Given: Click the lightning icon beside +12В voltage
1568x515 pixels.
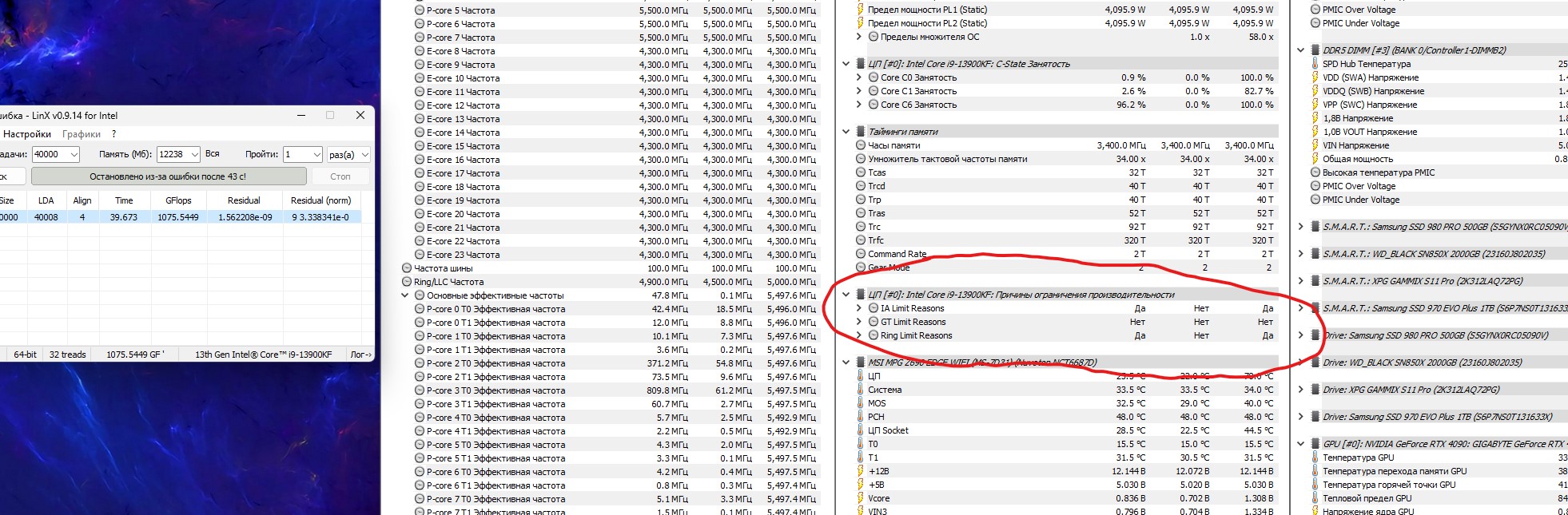Looking at the screenshot, I should click(861, 471).
